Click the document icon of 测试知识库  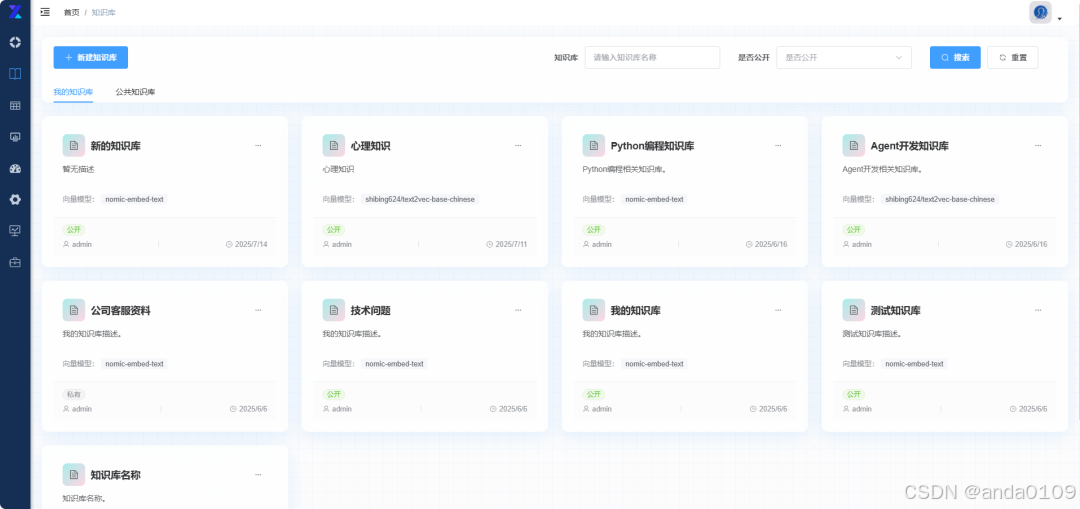pyautogui.click(x=853, y=310)
